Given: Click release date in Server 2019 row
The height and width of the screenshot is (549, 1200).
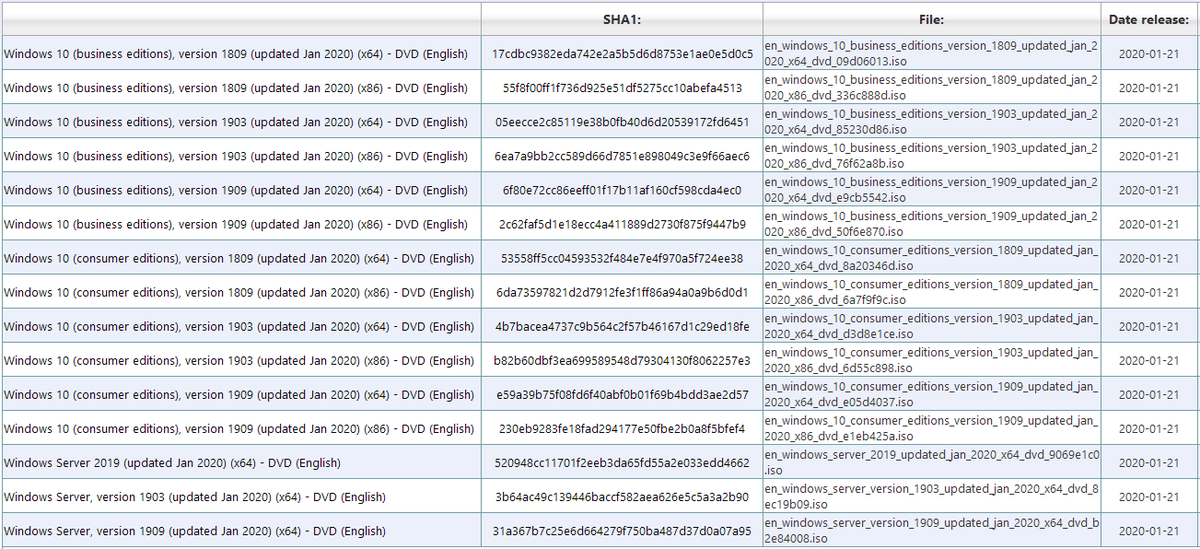Looking at the screenshot, I should click(1148, 463).
